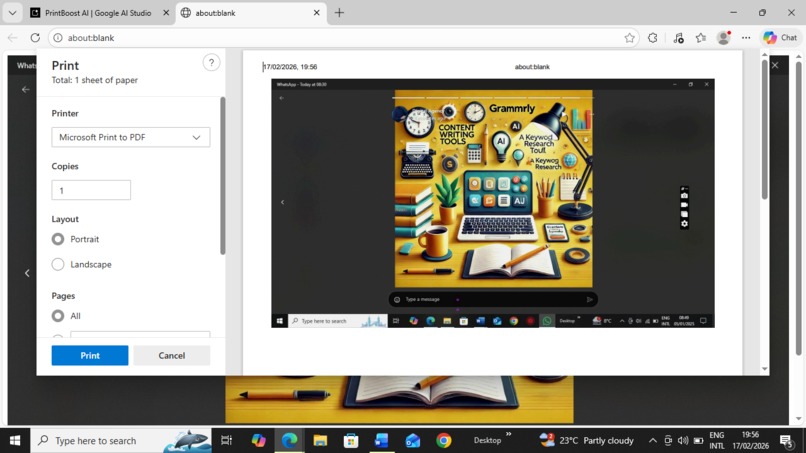Image resolution: width=806 pixels, height=453 pixels.
Task: Open the Windows Start menu
Action: [15, 441]
